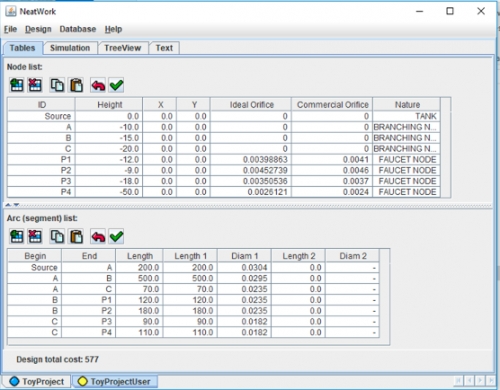Viewport: 500px width, 390px height.
Task: Switch to the Simulation tab
Action: pyautogui.click(x=70, y=48)
